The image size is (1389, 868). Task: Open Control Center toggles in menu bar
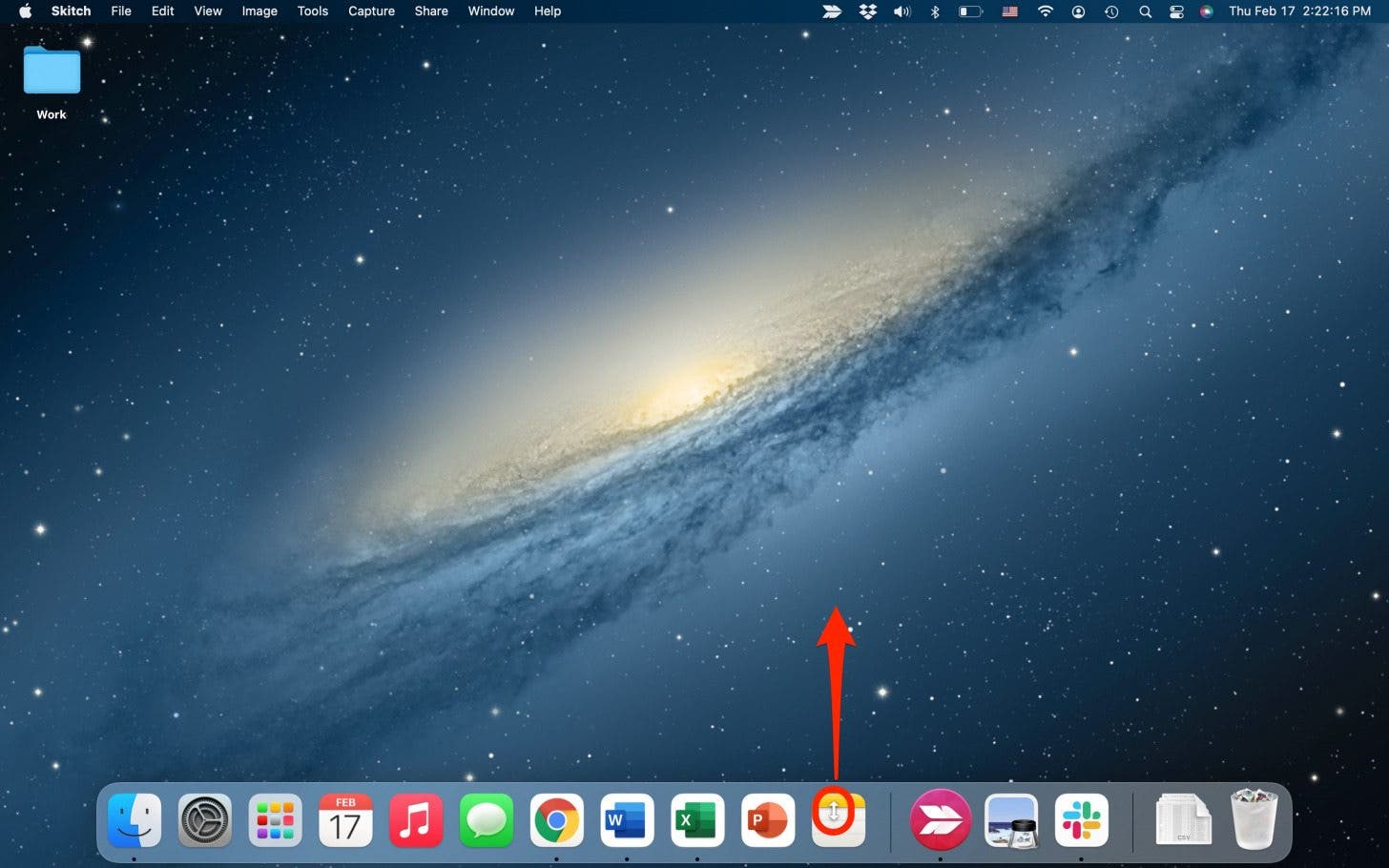pos(1176,11)
